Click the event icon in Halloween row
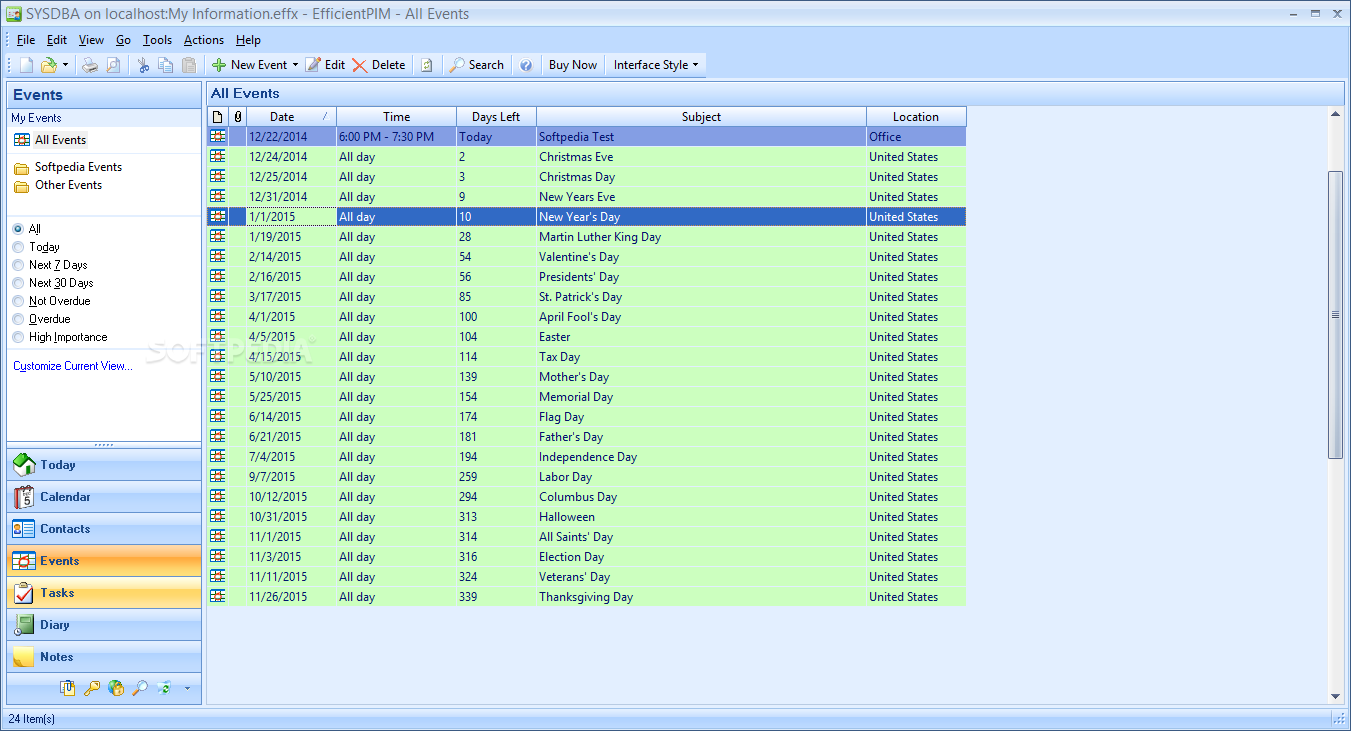 pyautogui.click(x=217, y=517)
